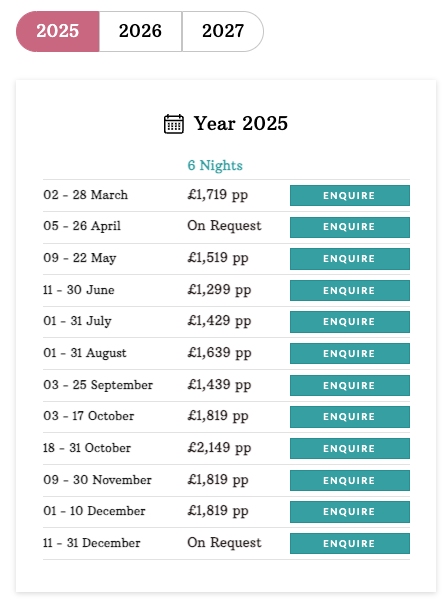Enquire about 11 - 30 June dates
This screenshot has width=447, height=605.
tap(350, 291)
